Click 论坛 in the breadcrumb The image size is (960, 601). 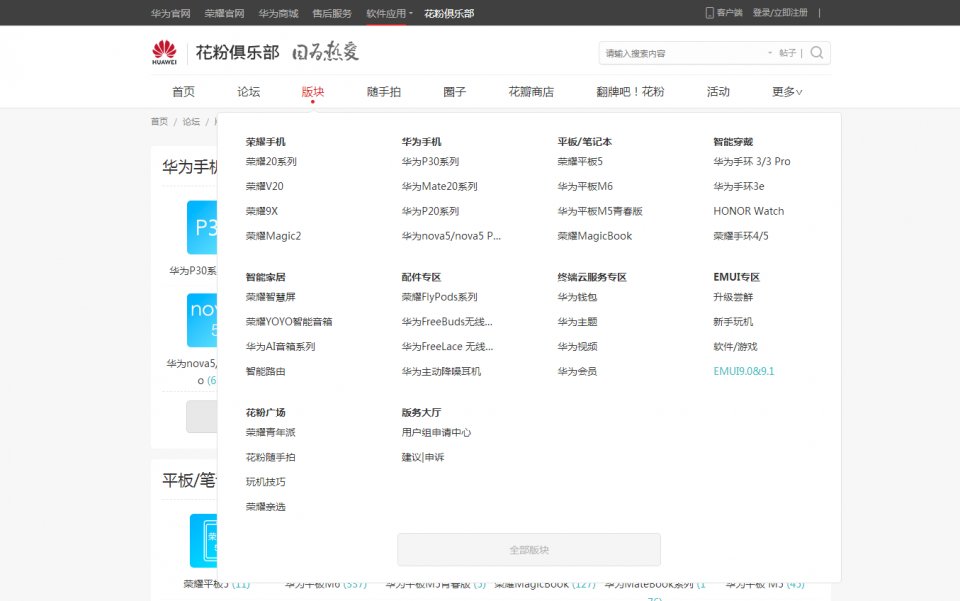click(x=191, y=122)
